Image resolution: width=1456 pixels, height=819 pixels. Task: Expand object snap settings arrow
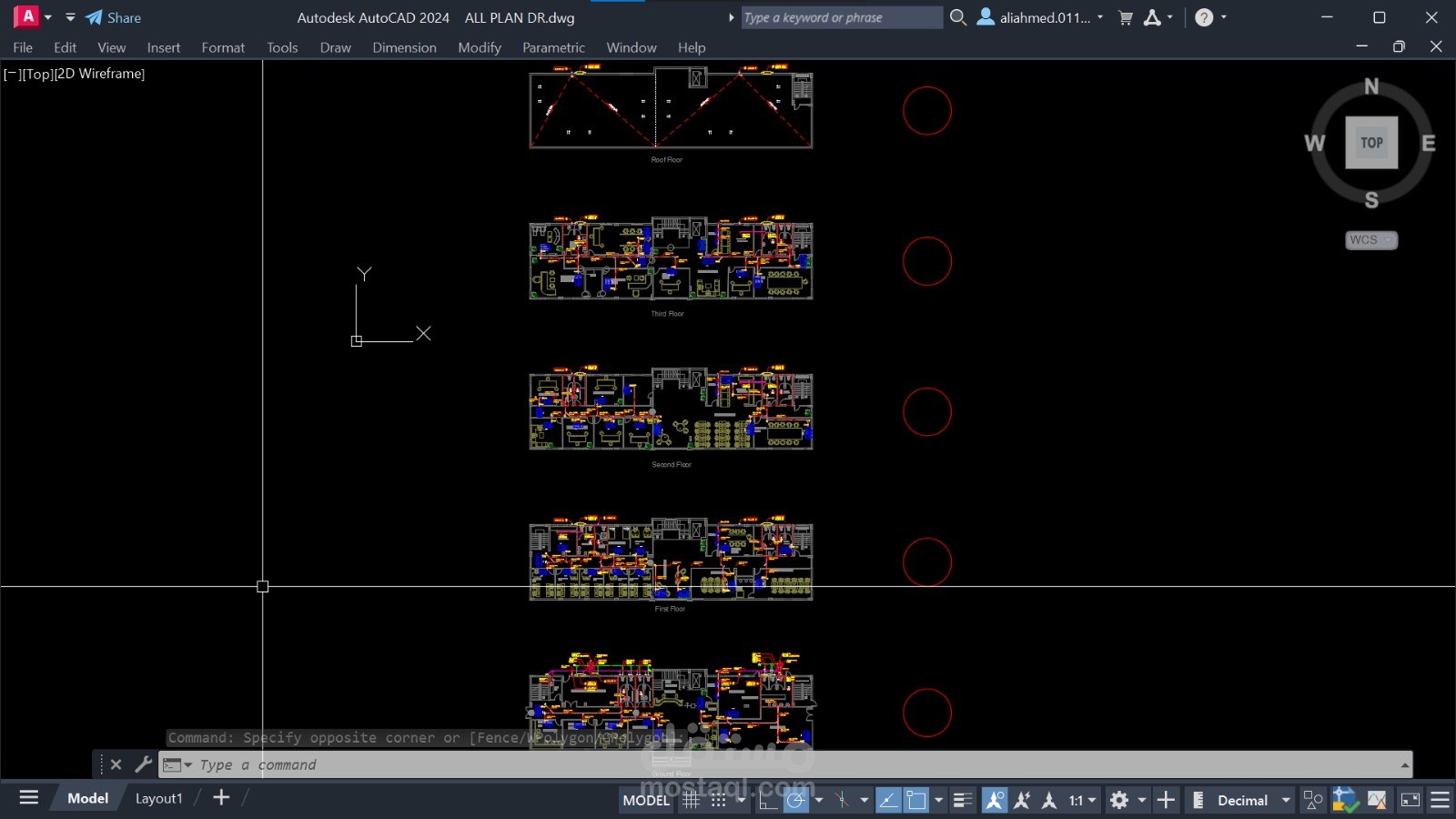(939, 800)
